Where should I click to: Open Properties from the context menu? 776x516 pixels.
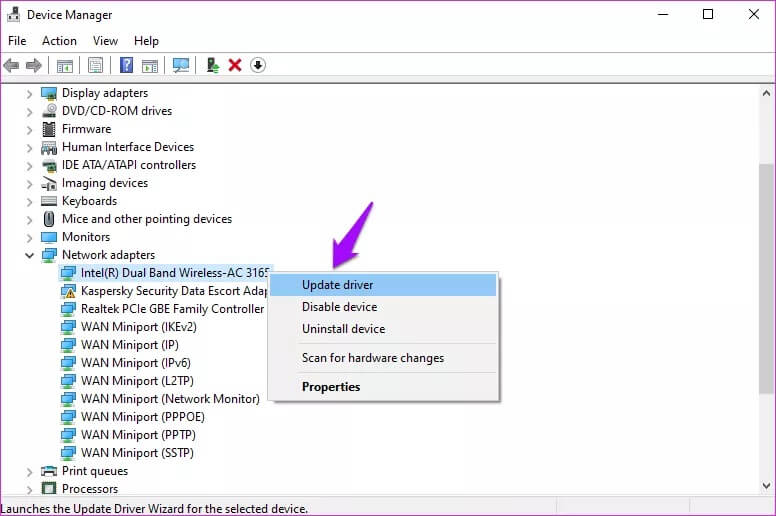383,387
